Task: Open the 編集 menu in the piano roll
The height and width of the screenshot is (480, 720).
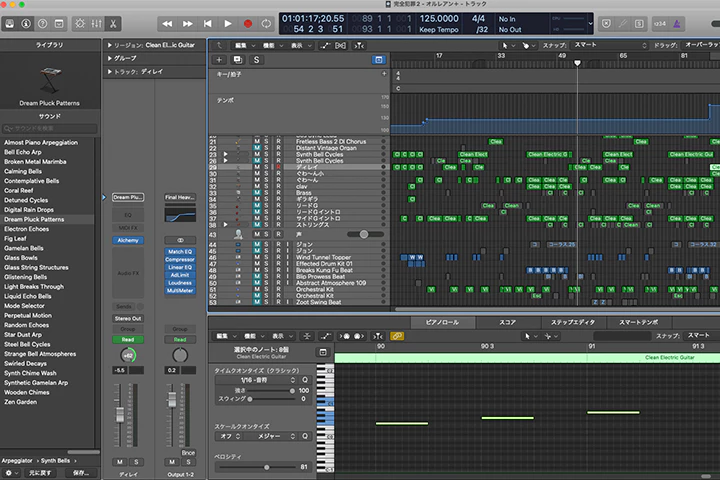Action: 225,336
